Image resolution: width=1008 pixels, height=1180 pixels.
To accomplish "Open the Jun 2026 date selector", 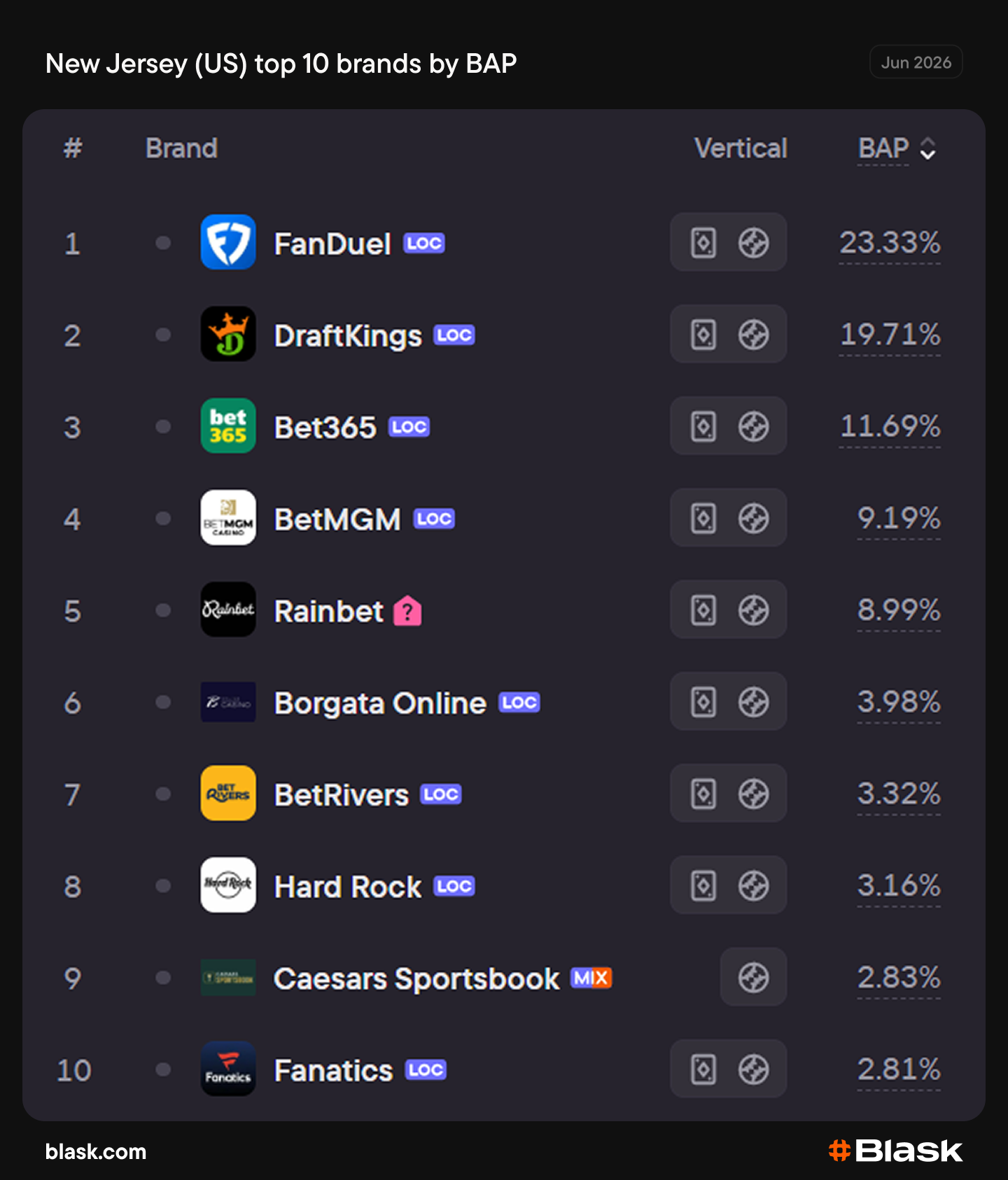I will tap(916, 62).
